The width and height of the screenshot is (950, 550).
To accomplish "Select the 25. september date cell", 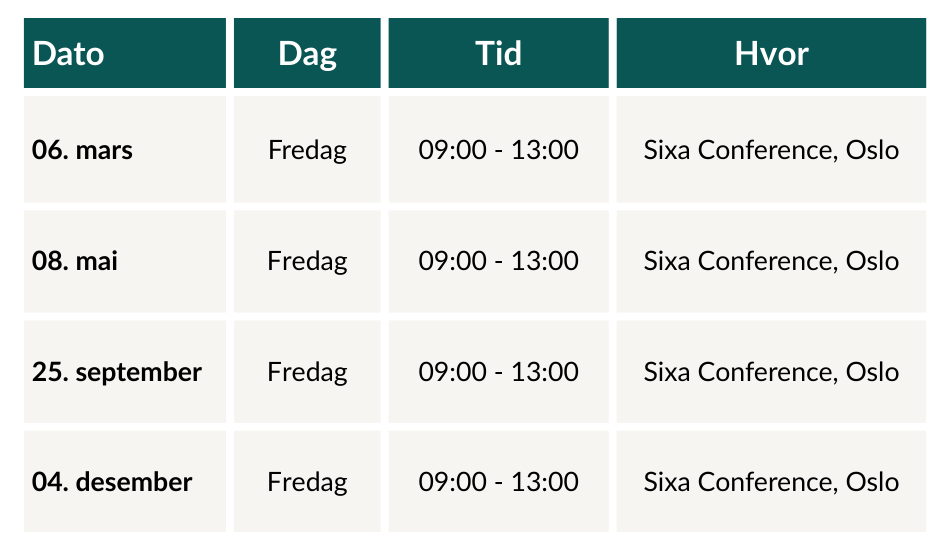I will click(125, 371).
